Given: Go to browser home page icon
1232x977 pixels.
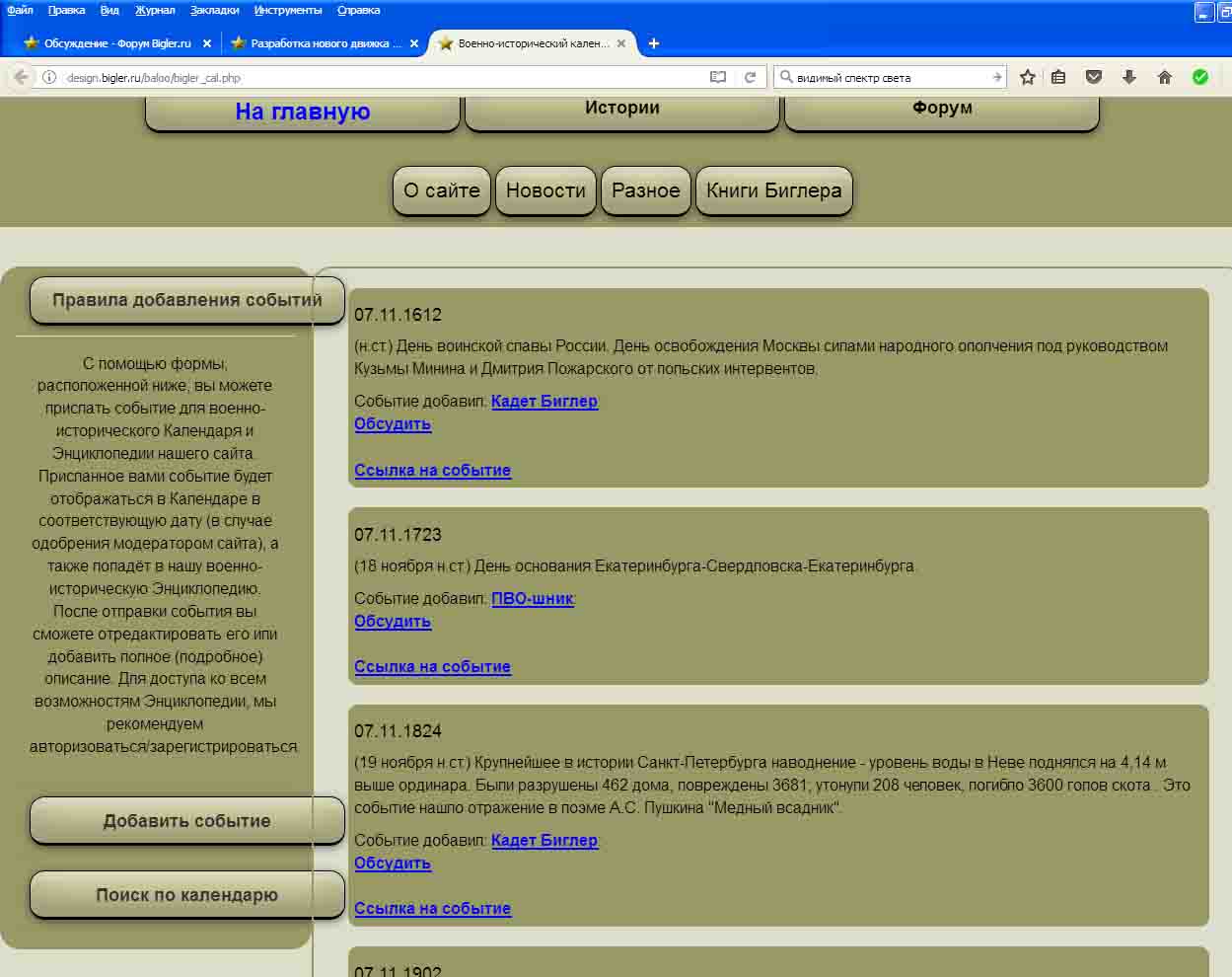Looking at the screenshot, I should pos(1165,77).
